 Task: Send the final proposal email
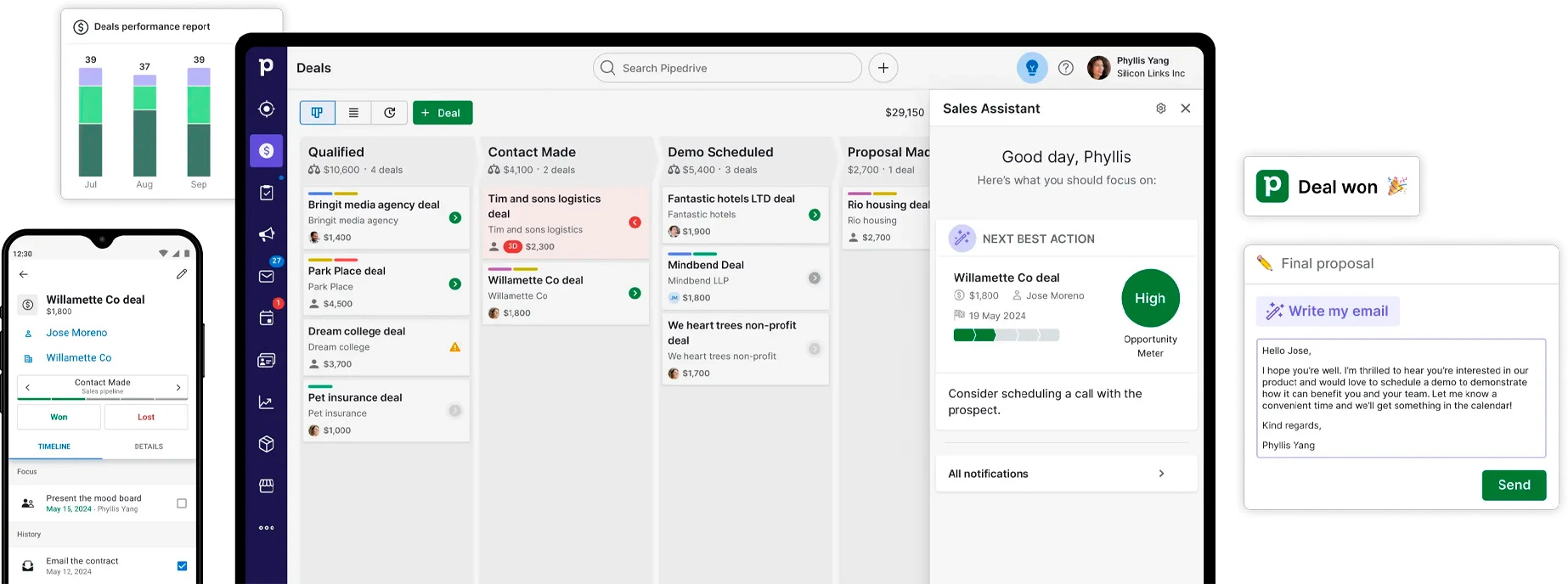(1514, 485)
